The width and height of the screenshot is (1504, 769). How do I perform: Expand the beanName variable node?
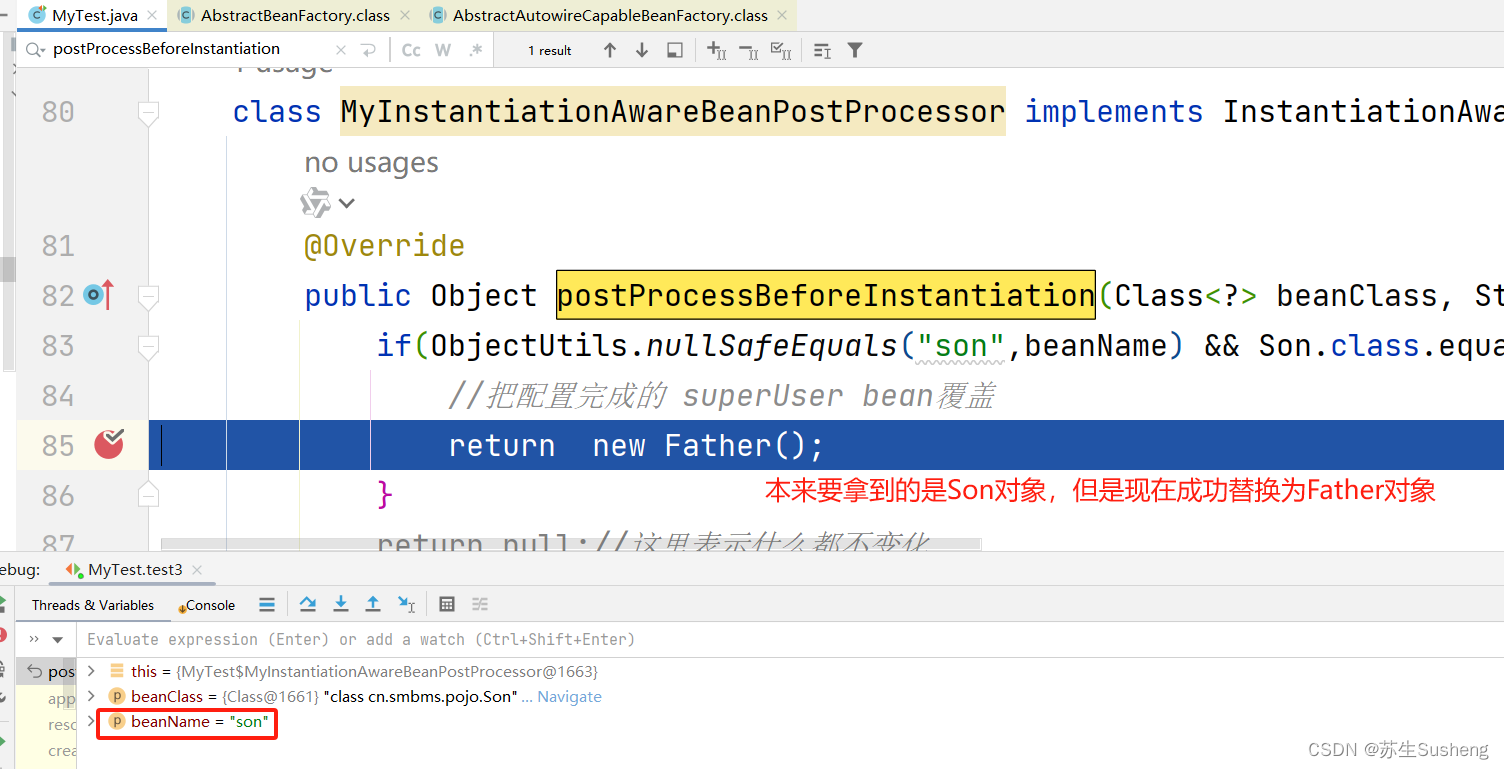pyautogui.click(x=92, y=721)
